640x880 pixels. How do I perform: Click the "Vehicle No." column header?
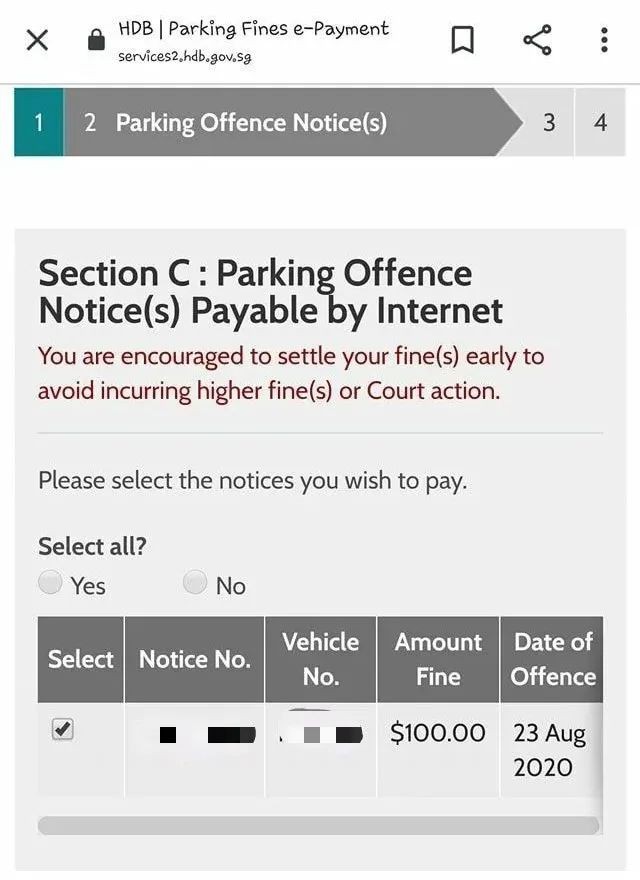[x=321, y=659]
